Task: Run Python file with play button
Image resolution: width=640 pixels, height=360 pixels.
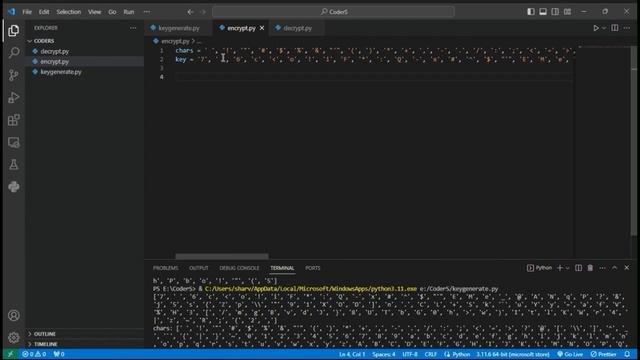Action: 596,28
